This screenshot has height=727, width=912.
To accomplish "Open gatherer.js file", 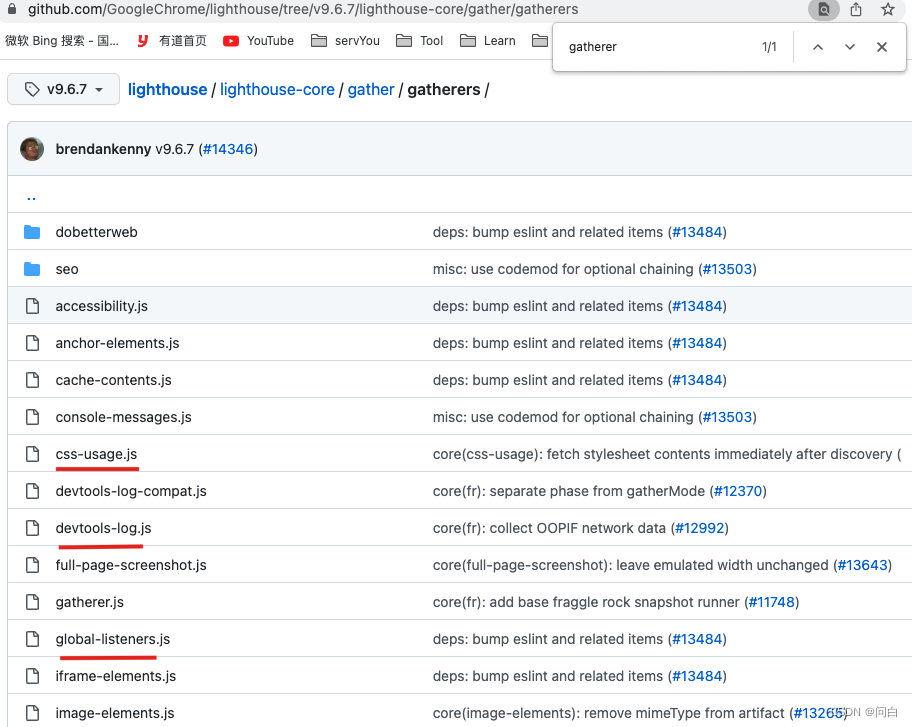I will (90, 602).
